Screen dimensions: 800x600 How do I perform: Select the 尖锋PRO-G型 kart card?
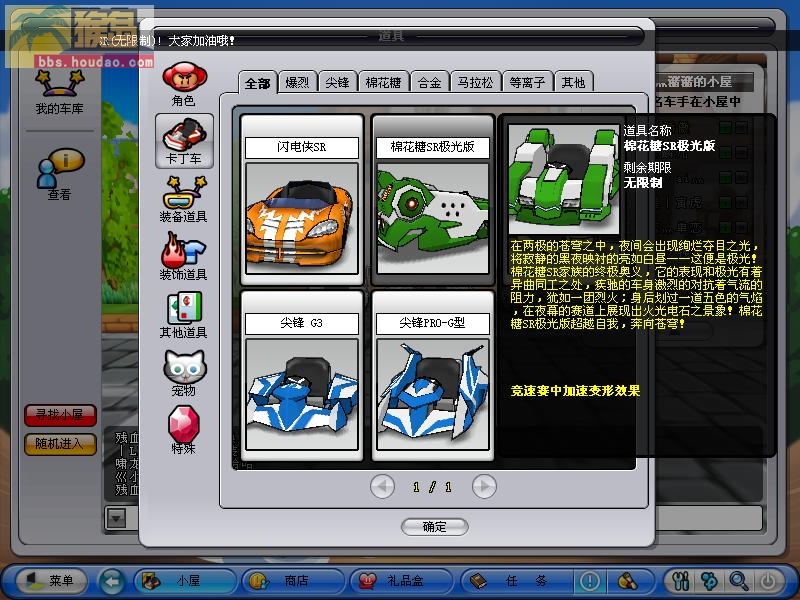[433, 376]
